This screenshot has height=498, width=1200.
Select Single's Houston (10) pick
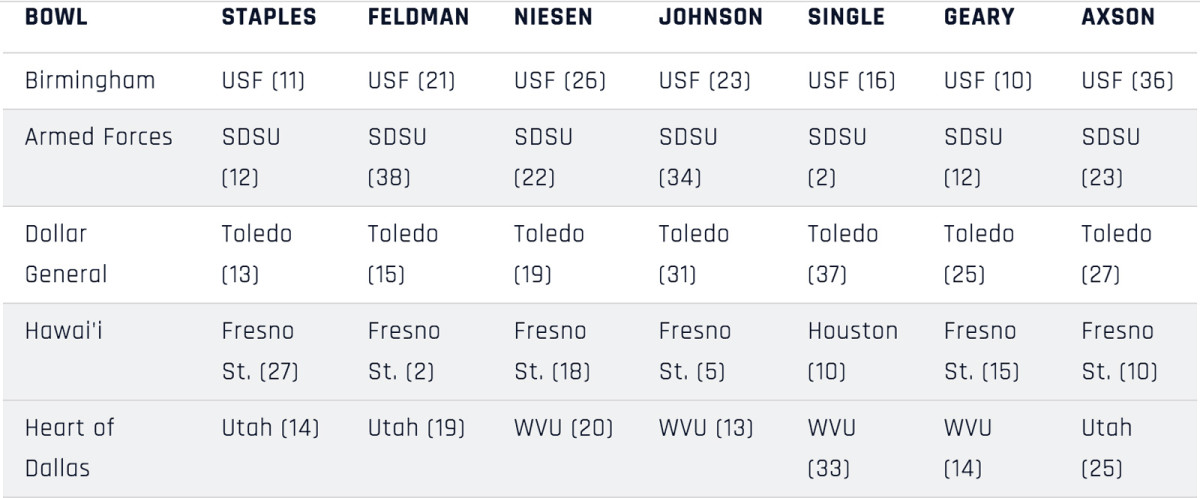[x=852, y=351]
